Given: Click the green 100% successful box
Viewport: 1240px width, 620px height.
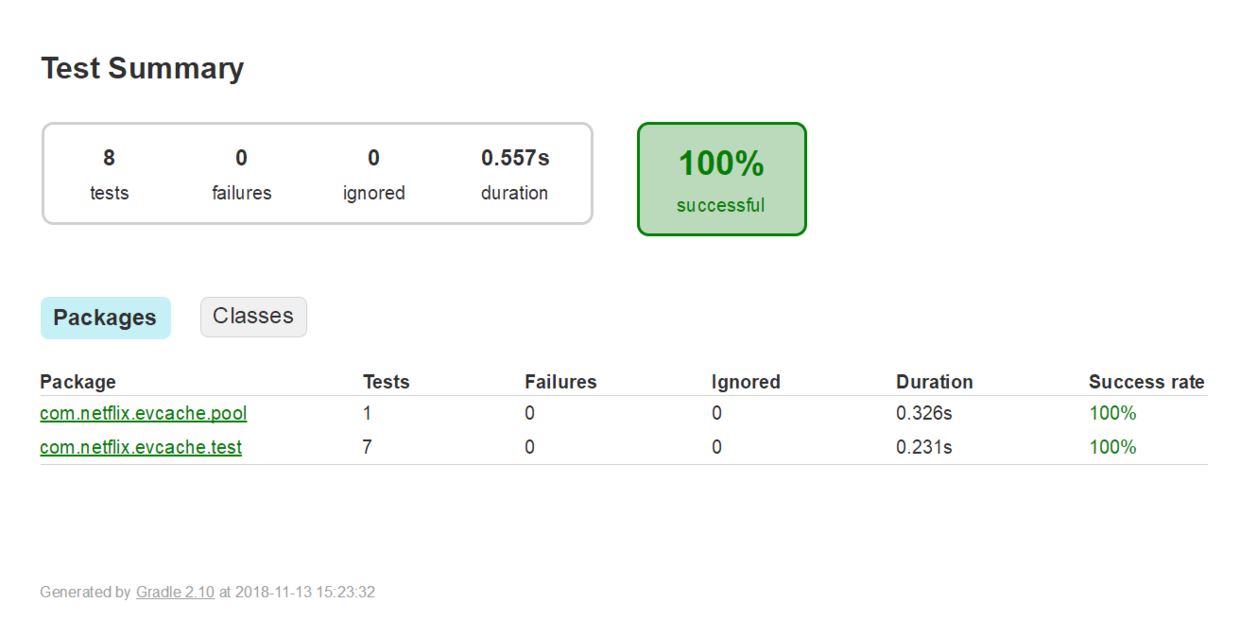Looking at the screenshot, I should click(x=721, y=179).
